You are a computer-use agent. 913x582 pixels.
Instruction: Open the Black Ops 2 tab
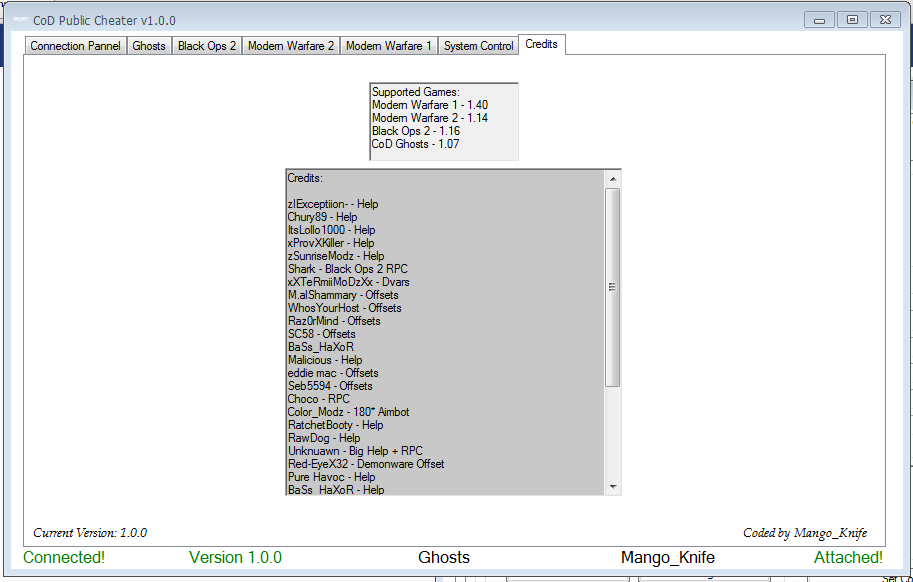207,46
